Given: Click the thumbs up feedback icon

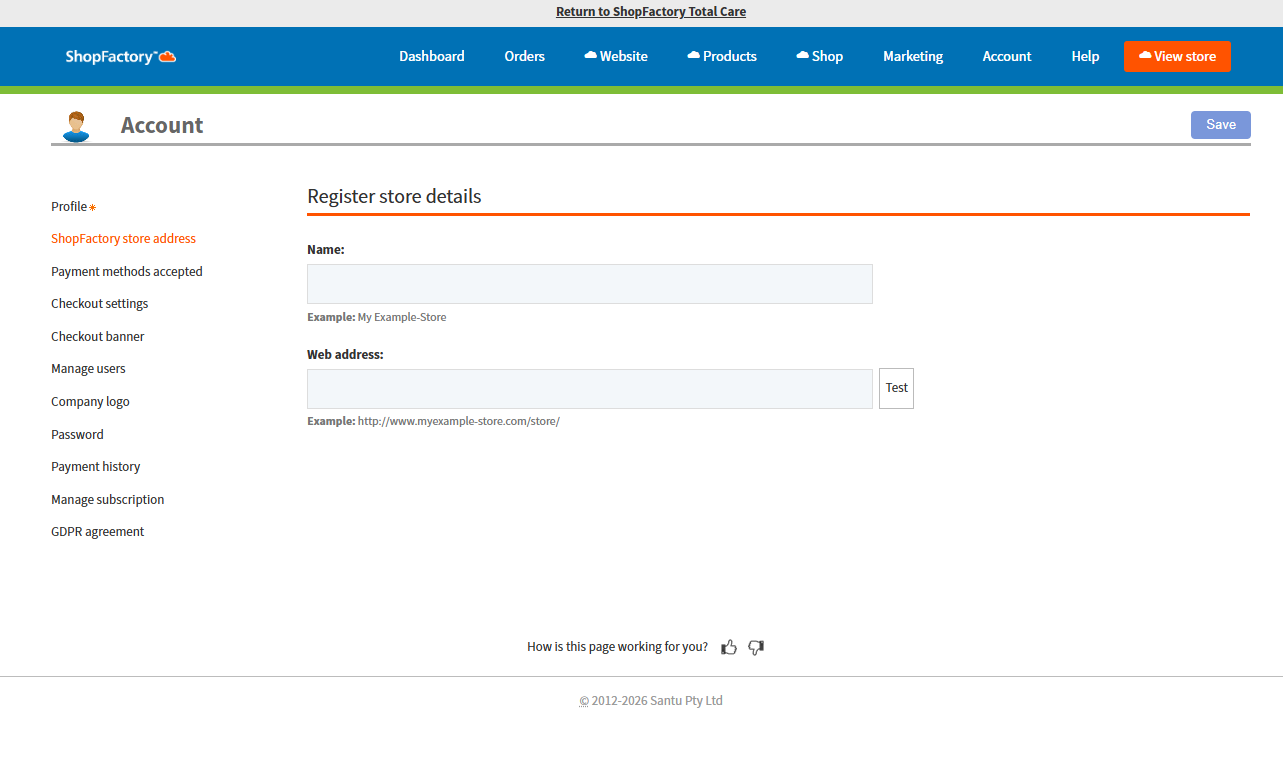Looking at the screenshot, I should tap(728, 647).
